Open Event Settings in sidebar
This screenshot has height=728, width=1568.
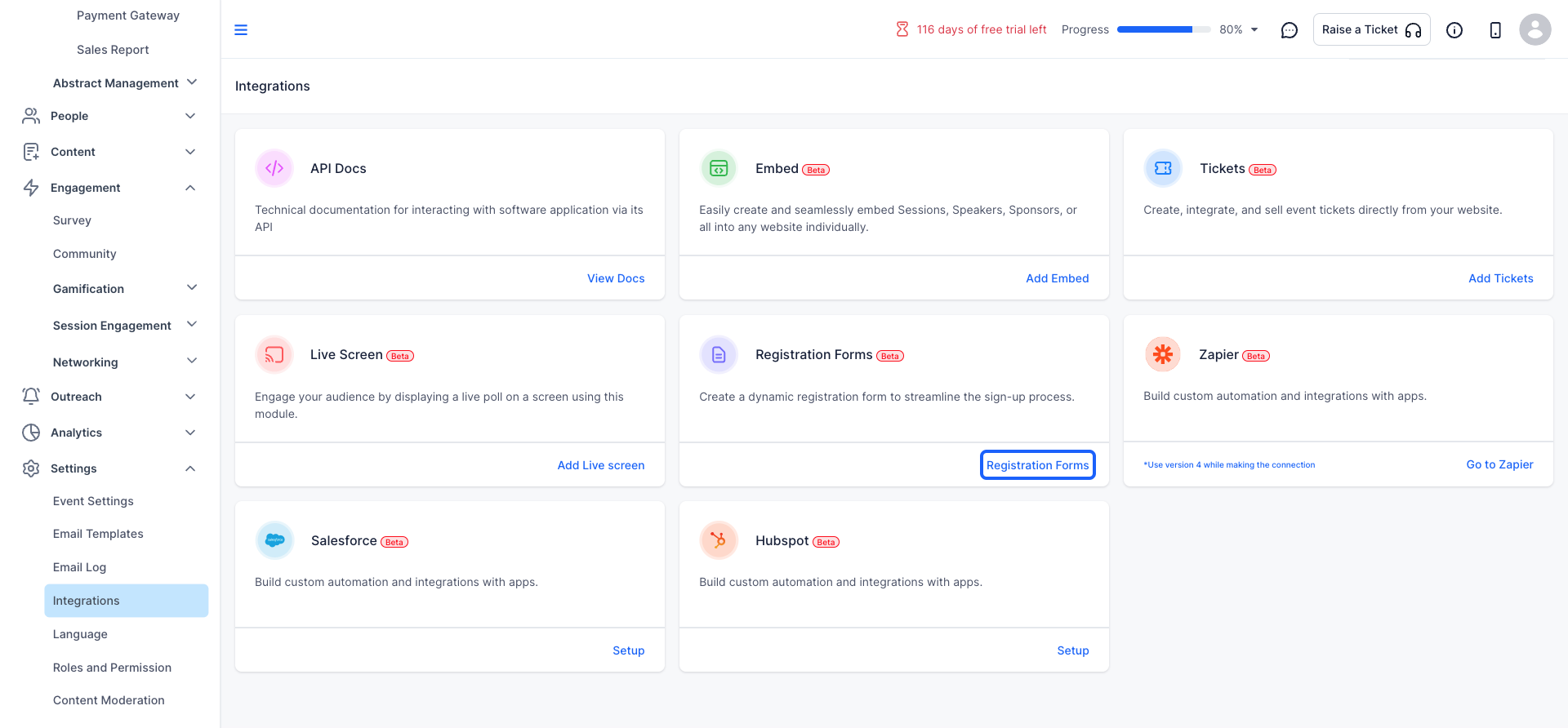point(93,501)
